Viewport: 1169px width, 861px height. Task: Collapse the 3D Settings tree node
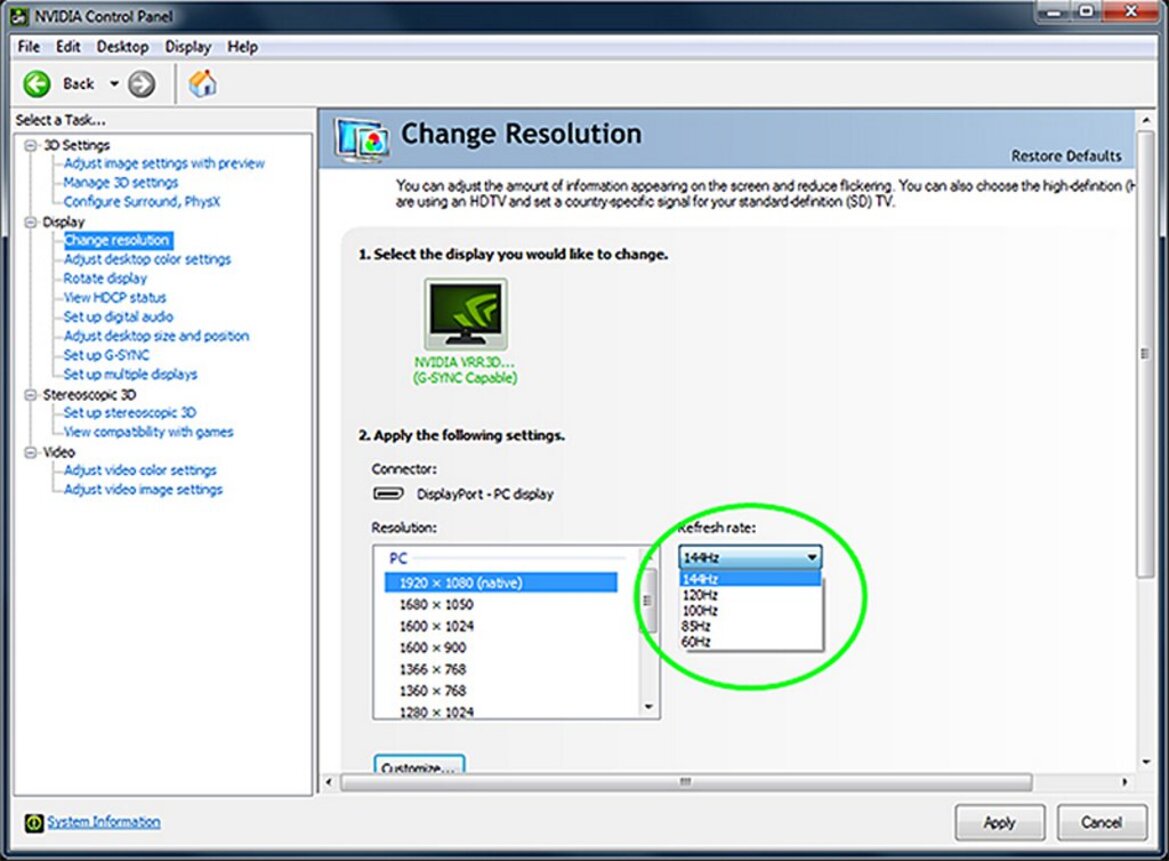click(x=31, y=145)
